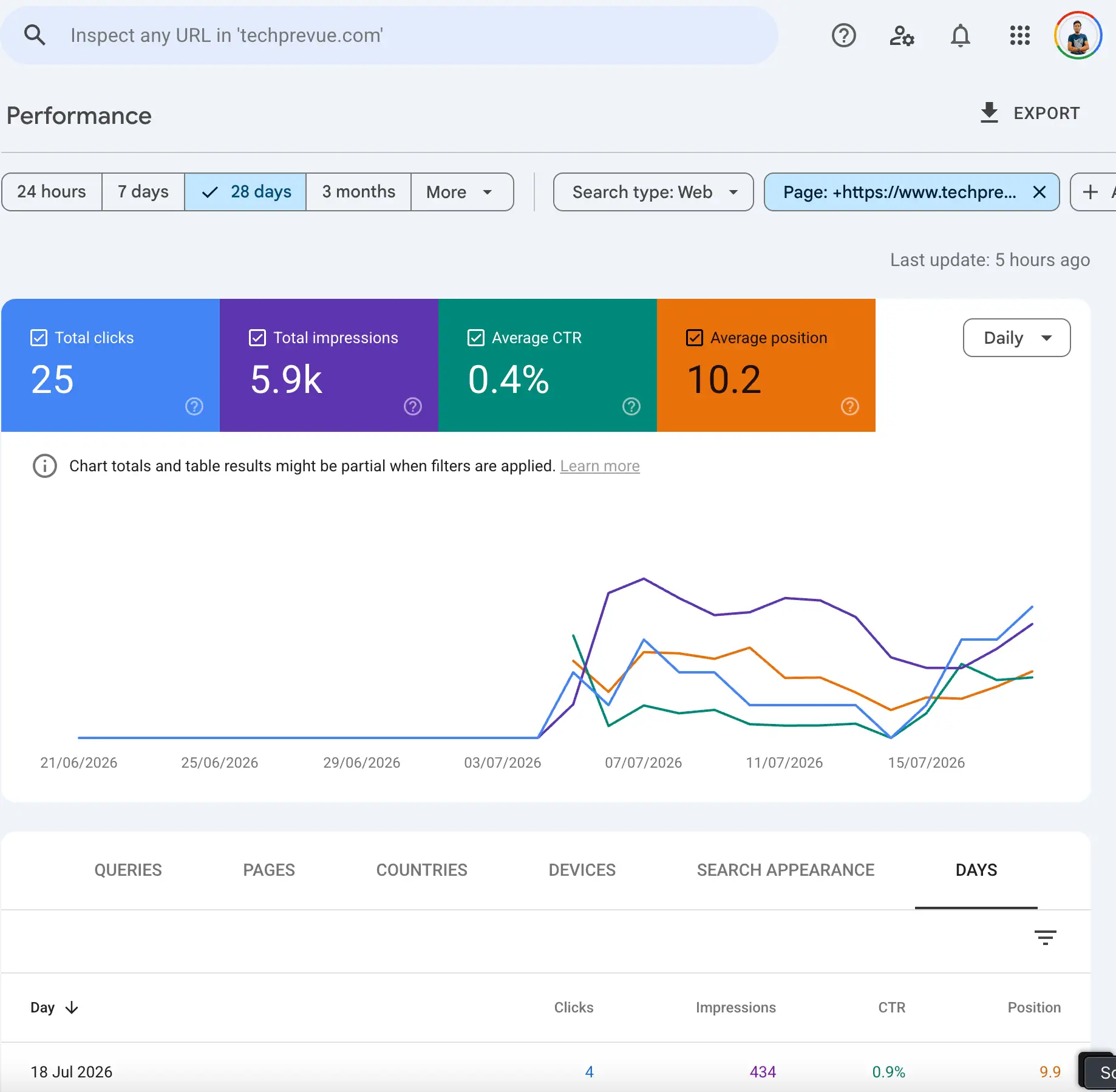Select the 28 days date range
Viewport: 1116px width, 1092px height.
coord(245,192)
